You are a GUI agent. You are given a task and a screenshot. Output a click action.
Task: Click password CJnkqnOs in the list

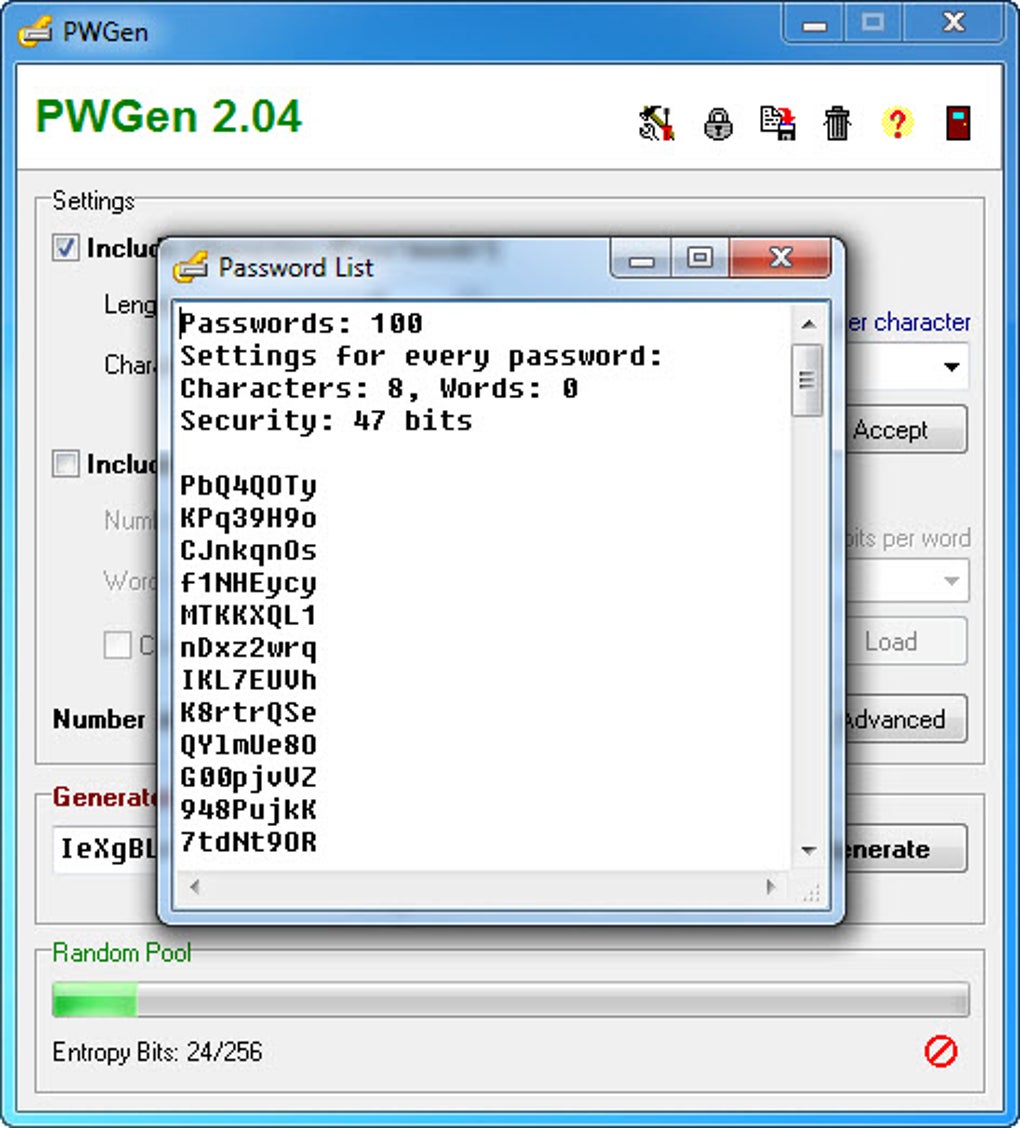(248, 551)
